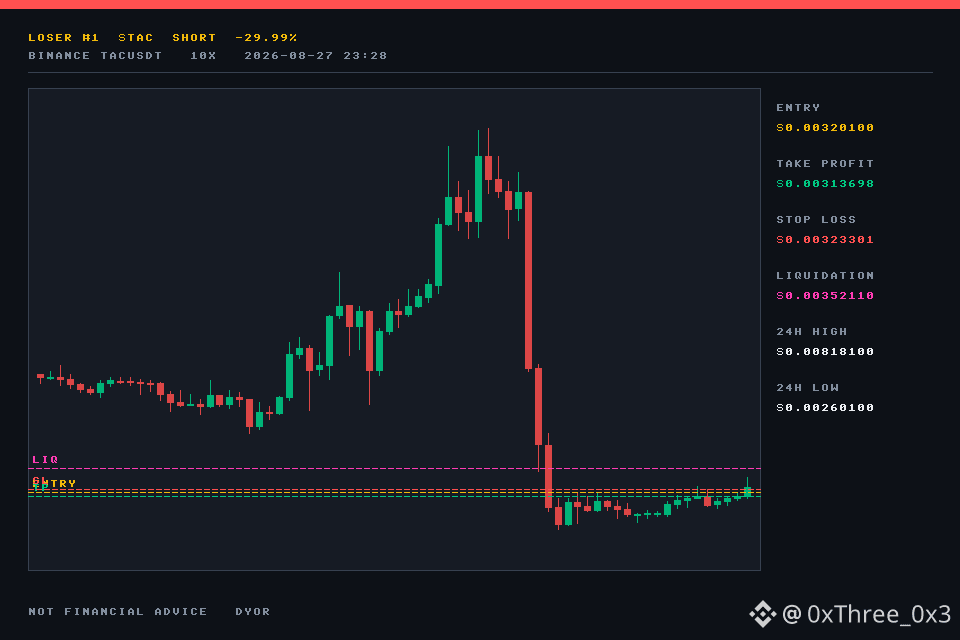Click 24H high value $0.00818100
The width and height of the screenshot is (960, 640).
pos(825,352)
